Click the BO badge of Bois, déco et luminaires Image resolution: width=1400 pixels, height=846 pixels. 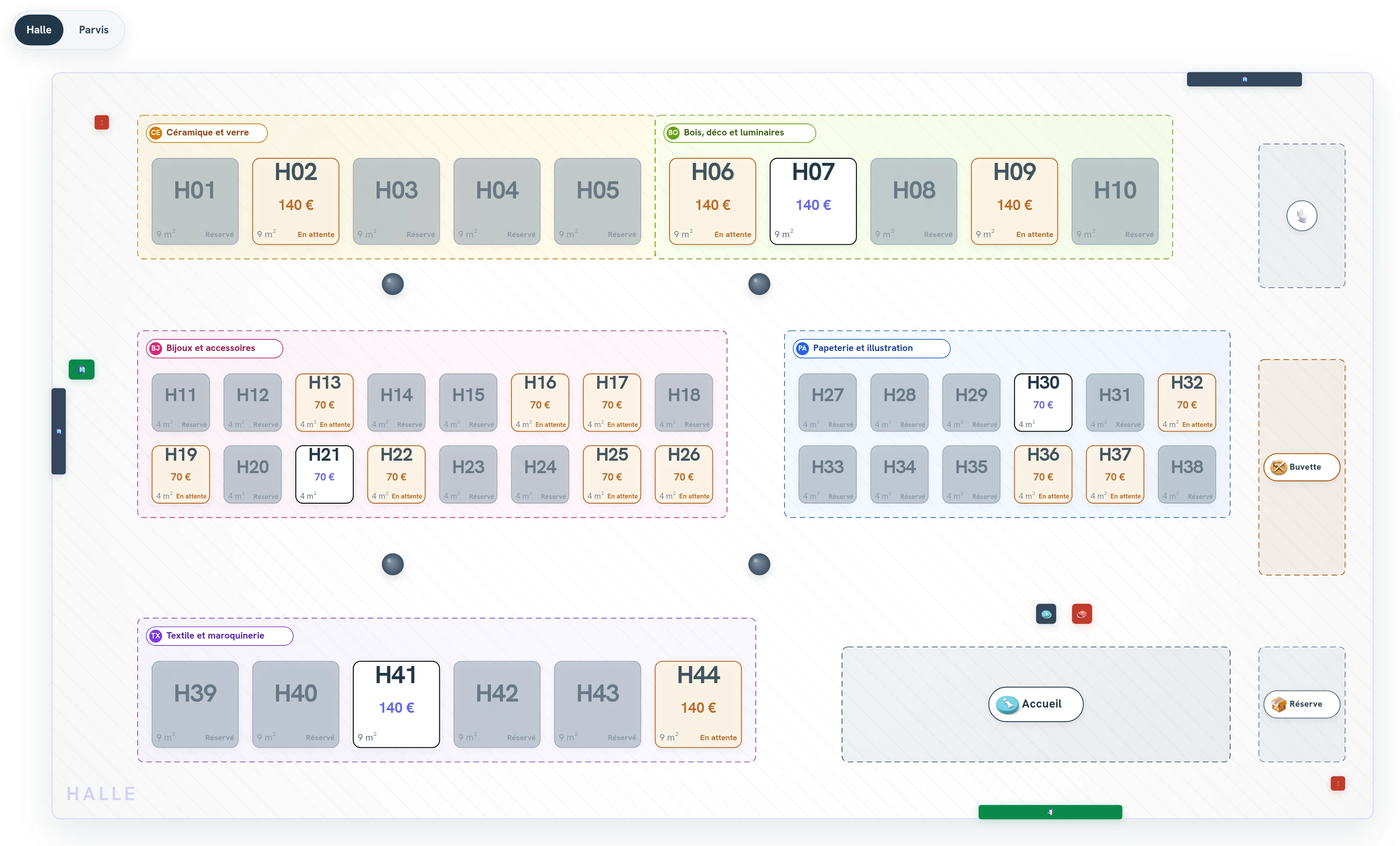[x=673, y=132]
